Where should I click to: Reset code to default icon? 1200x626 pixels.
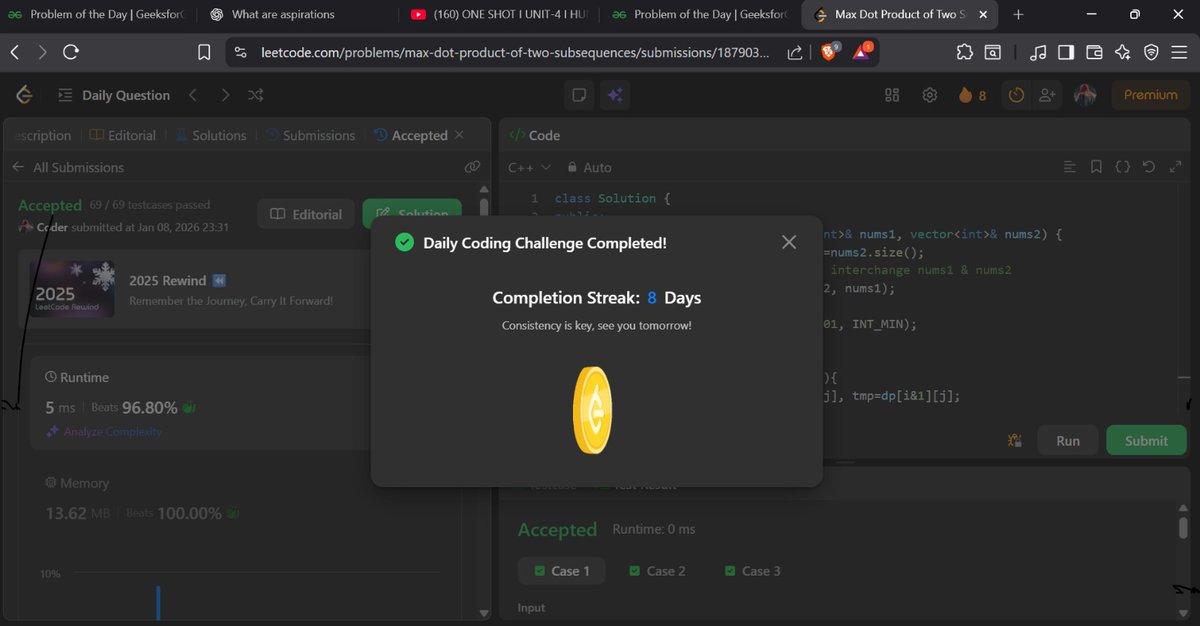(1149, 167)
